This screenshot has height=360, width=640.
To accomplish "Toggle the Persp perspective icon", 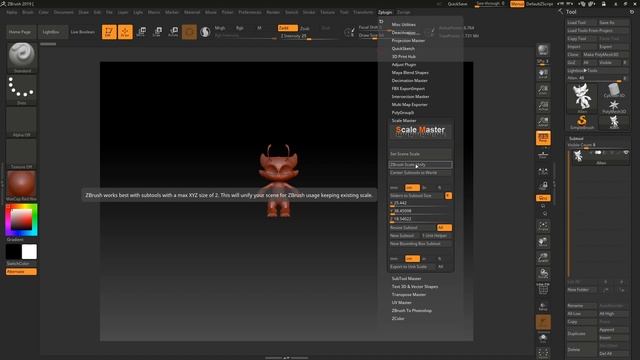I will point(543,138).
